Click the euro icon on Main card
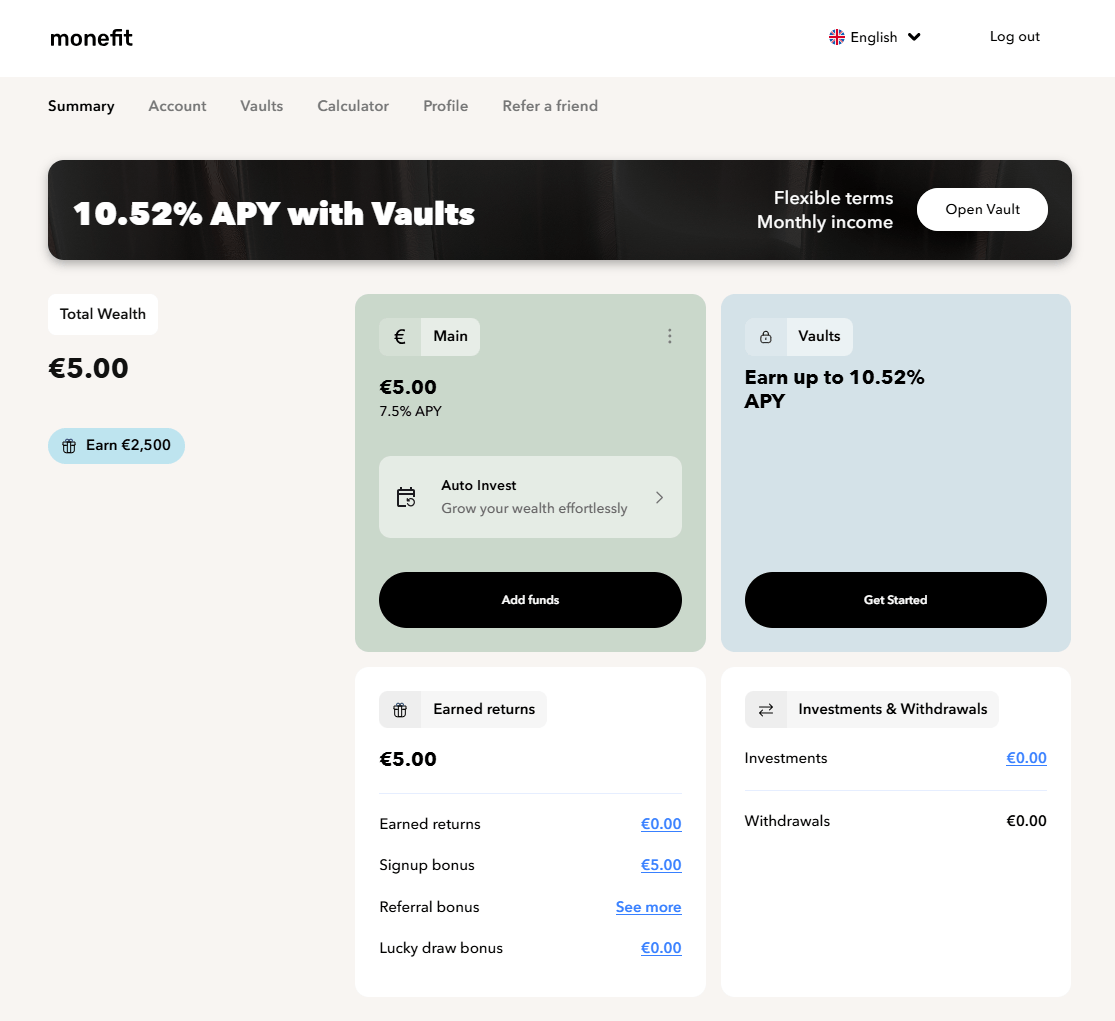The image size is (1115, 1021). 400,337
